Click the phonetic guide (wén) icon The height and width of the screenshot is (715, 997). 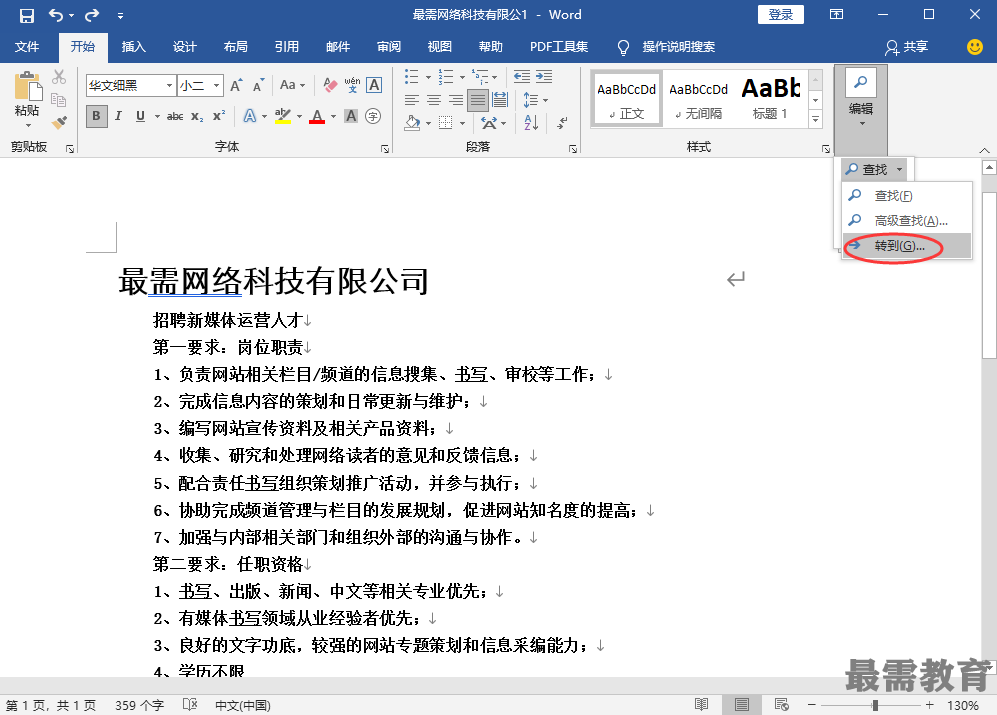point(352,85)
